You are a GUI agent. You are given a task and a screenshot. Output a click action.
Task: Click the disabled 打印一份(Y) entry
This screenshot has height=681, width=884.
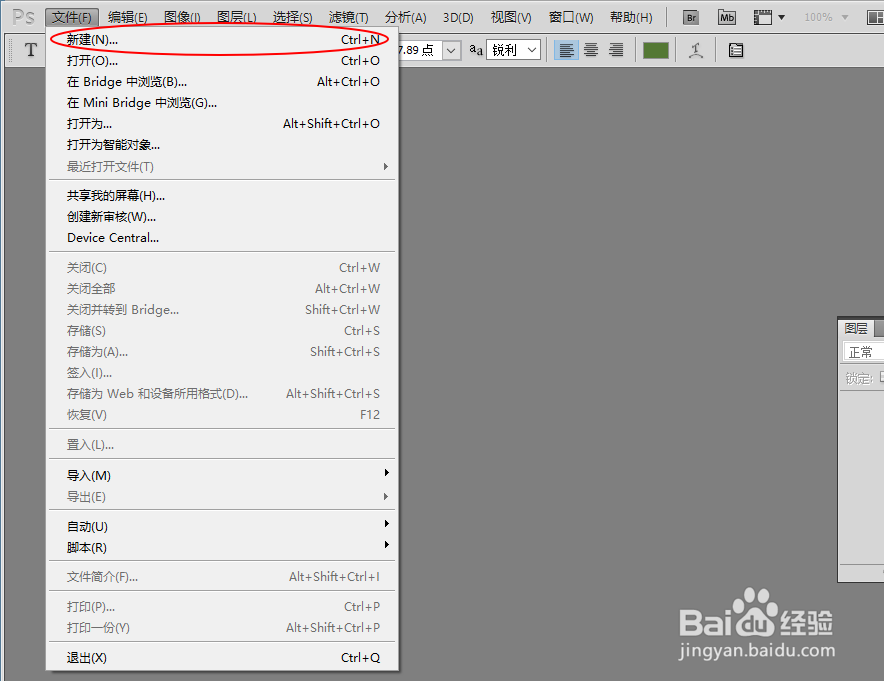coord(222,627)
